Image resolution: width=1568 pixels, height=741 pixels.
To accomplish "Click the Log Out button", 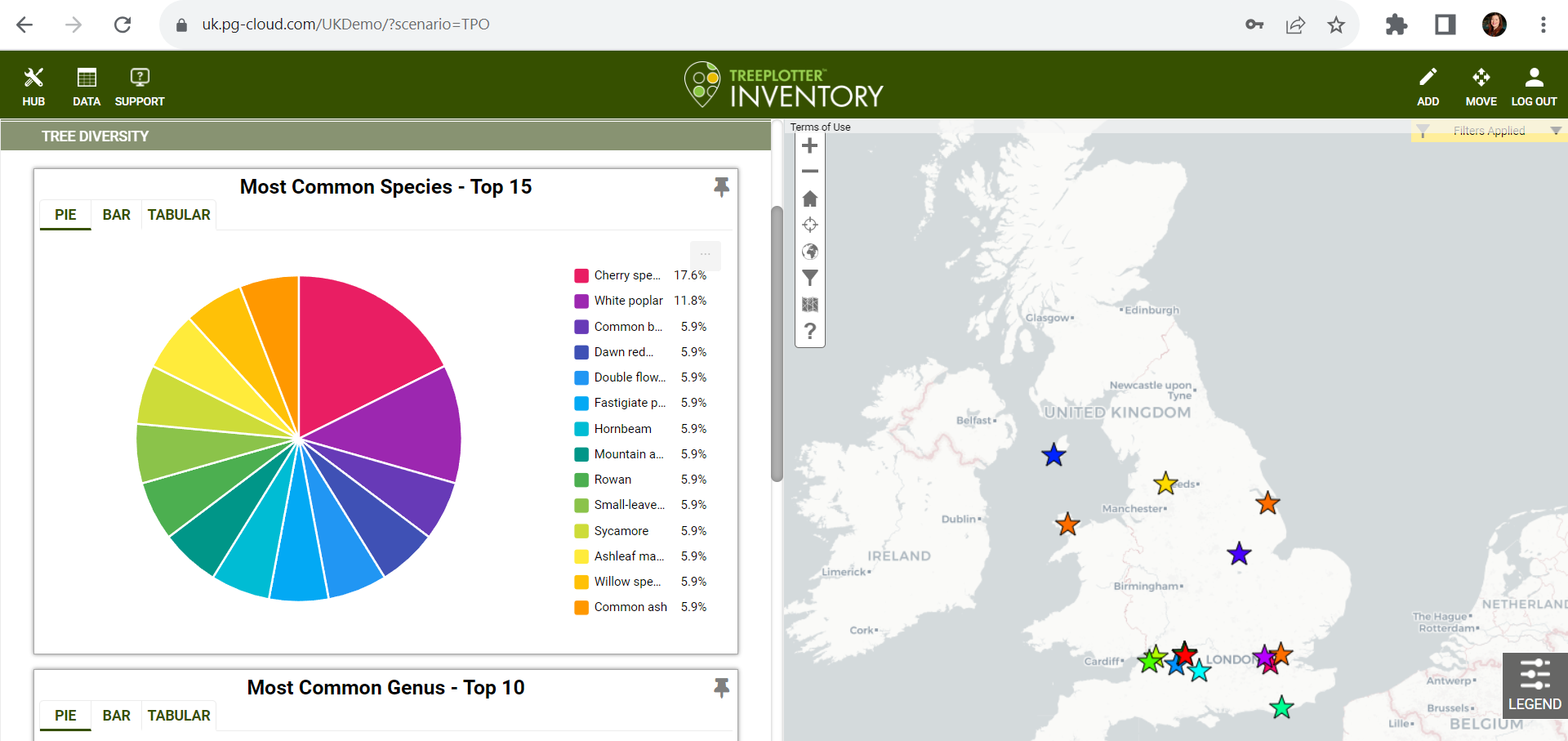I will click(x=1534, y=87).
